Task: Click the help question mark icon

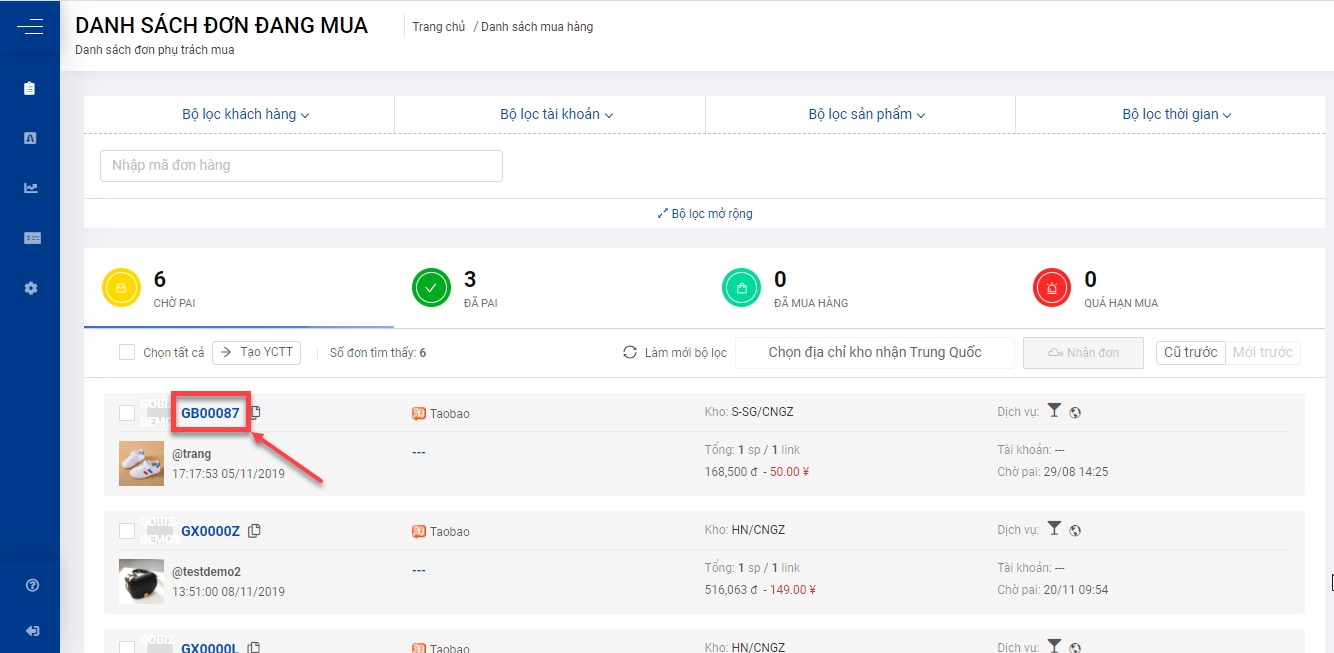Action: 32,585
